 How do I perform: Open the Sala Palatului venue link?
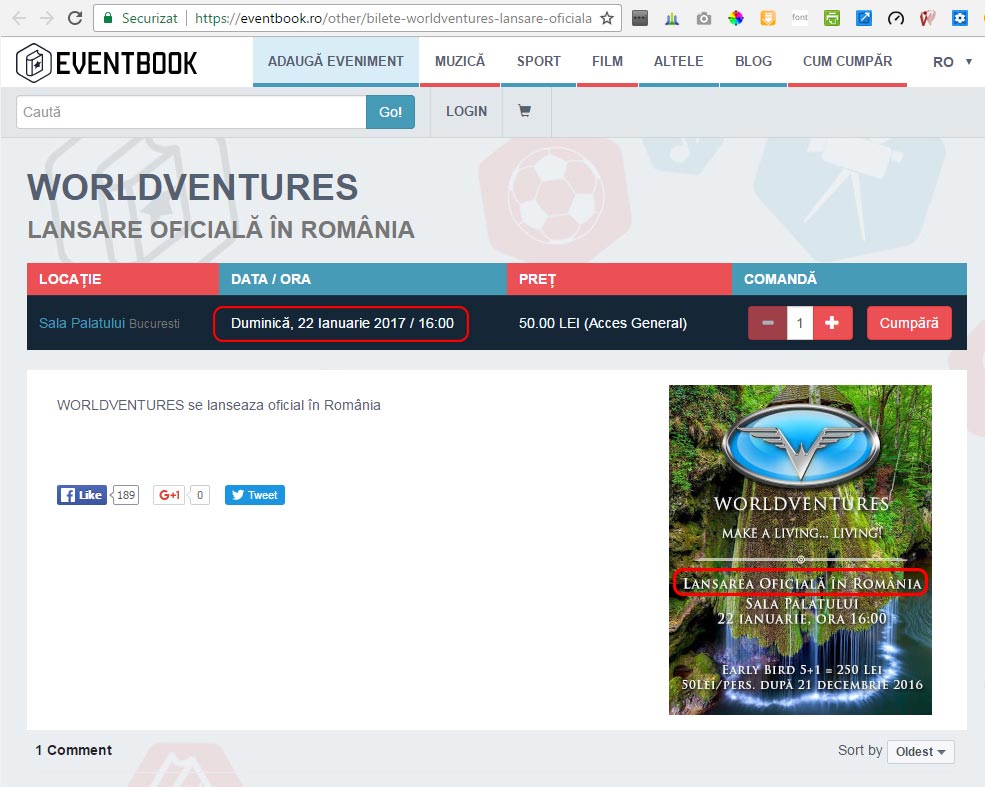82,323
